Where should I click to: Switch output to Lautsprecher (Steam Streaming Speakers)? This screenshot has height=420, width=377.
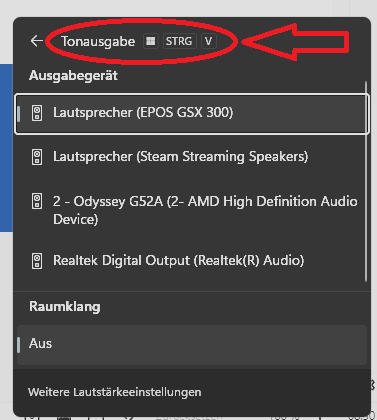coord(192,157)
